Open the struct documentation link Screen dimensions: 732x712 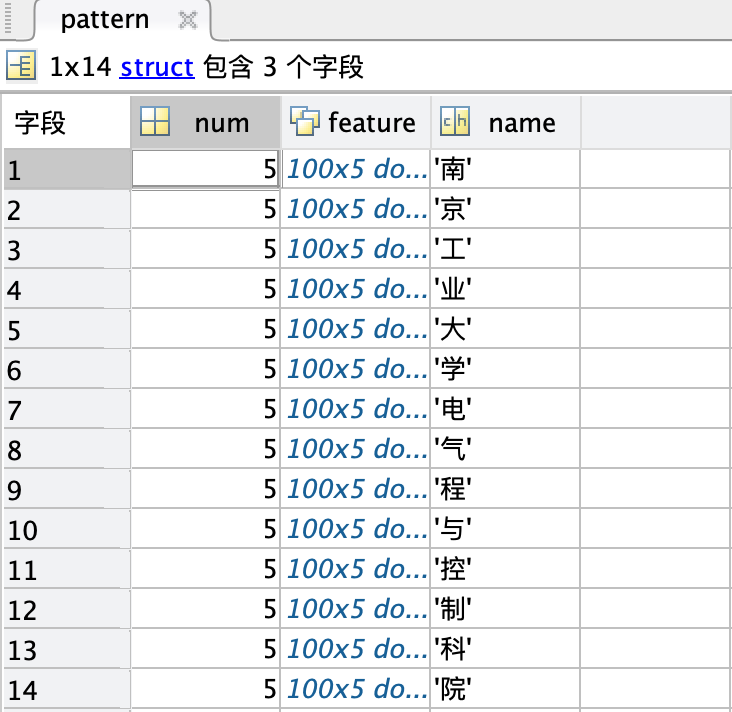(157, 67)
